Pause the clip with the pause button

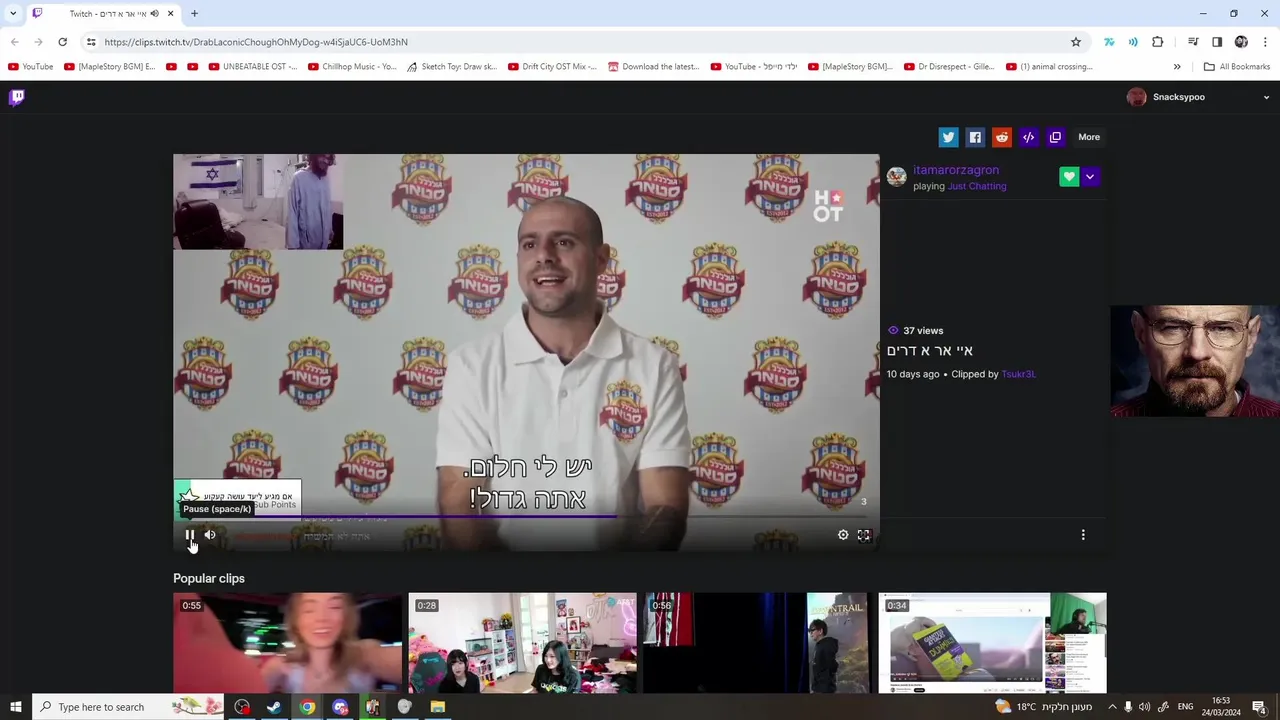[189, 535]
